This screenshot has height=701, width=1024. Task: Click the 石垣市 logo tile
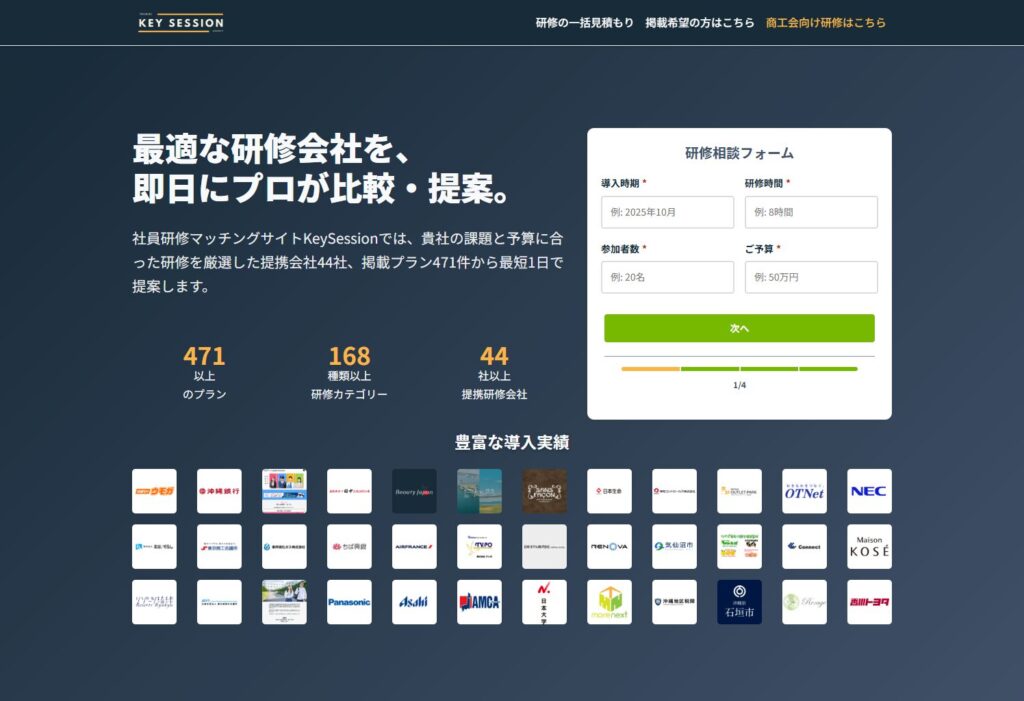739,602
